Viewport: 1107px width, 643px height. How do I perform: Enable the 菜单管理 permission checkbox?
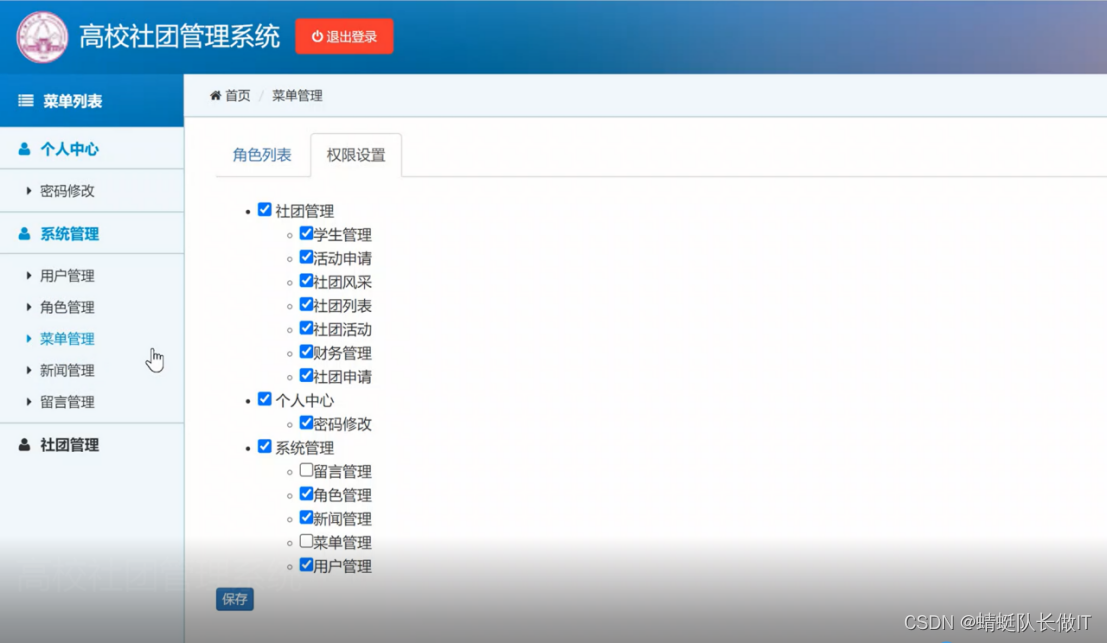coord(306,542)
